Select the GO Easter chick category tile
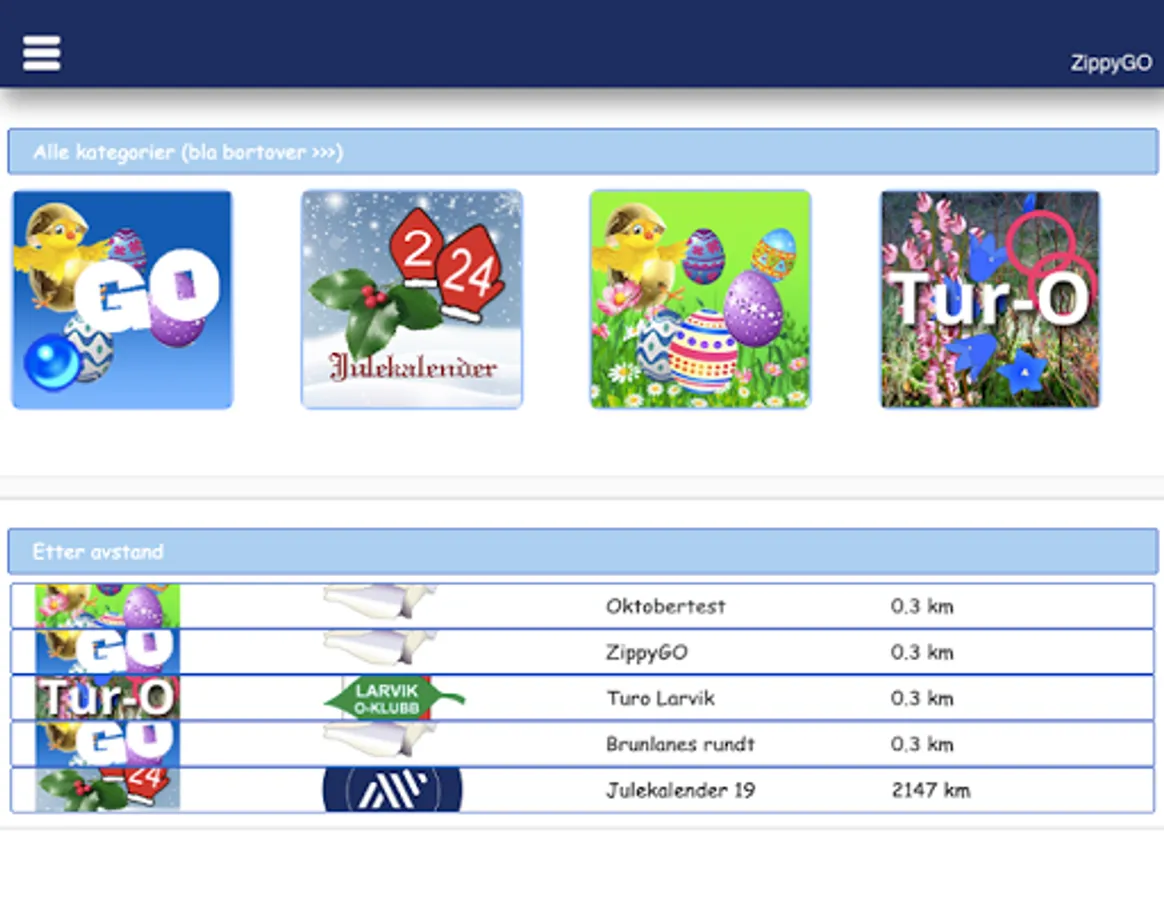The height and width of the screenshot is (900, 1164). tap(122, 299)
